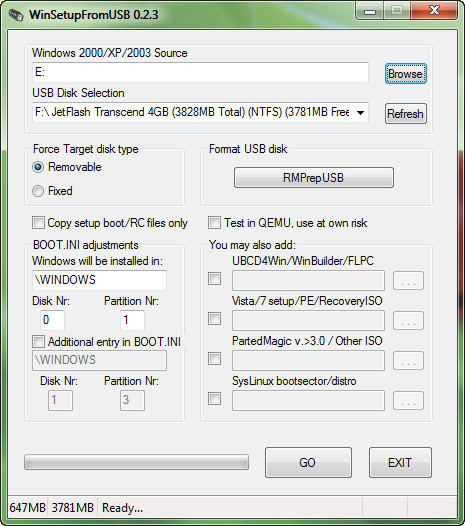Start the process with GO button
The height and width of the screenshot is (526, 465).
(308, 463)
